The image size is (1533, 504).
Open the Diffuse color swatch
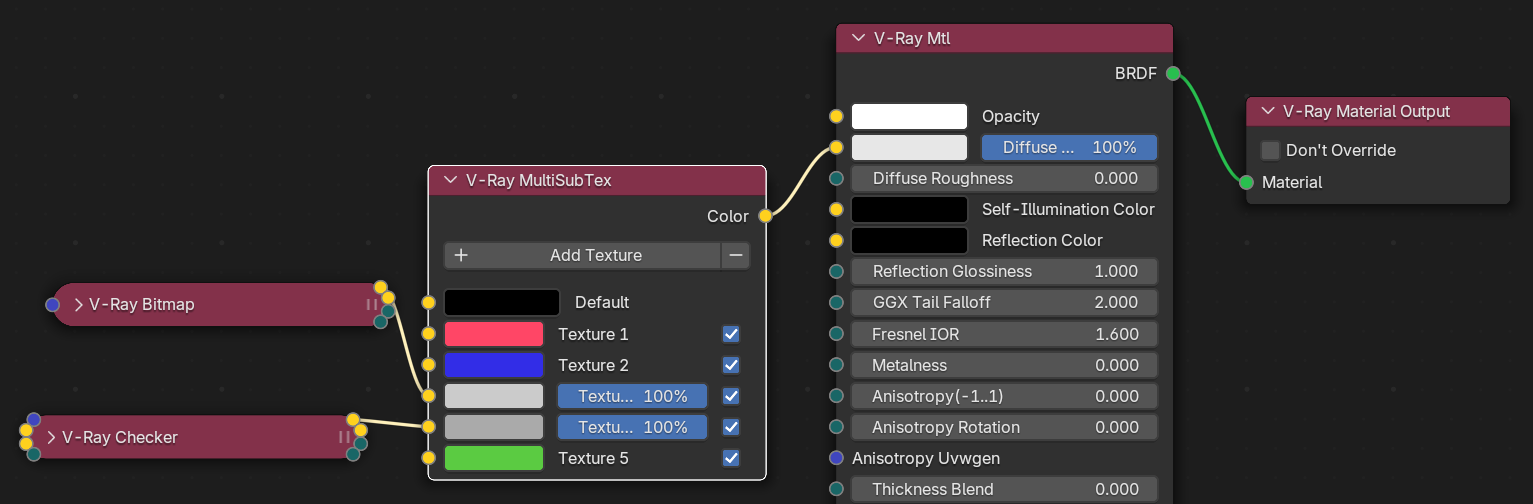pos(909,147)
